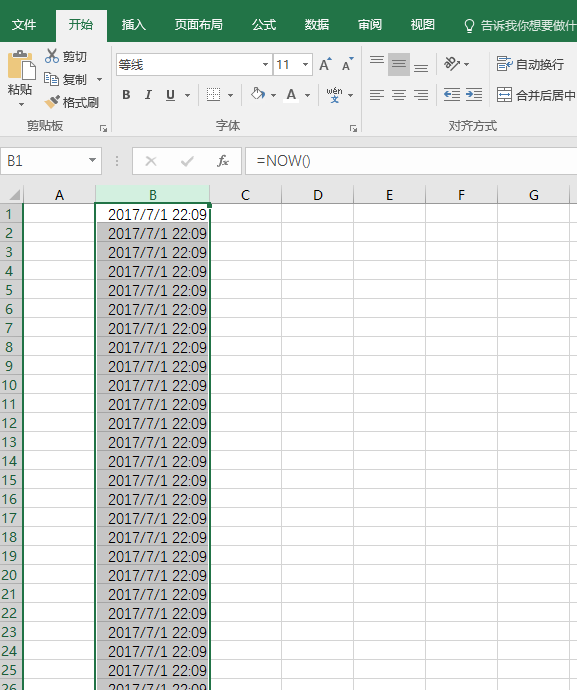Open clipboard 剪贴板 dialog launcher
577x690 pixels.
tap(103, 128)
